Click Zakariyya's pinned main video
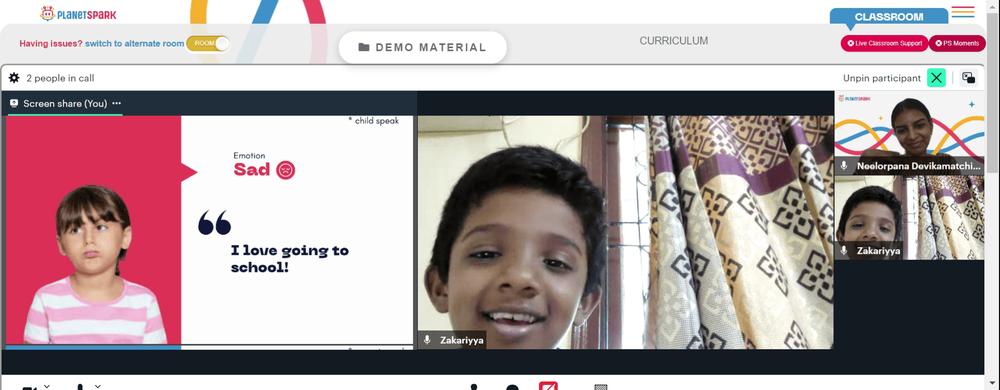 click(626, 232)
